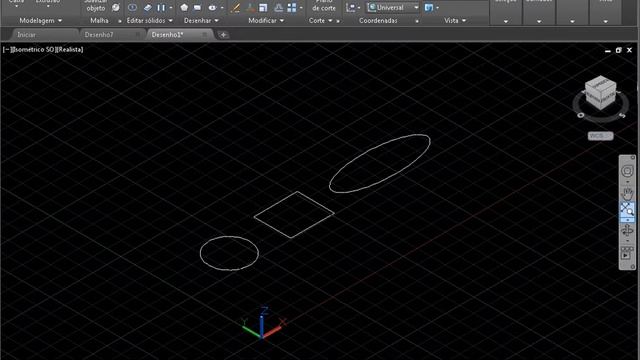Viewport: 640px width, 360px height.
Task: Select the Pan hand tool in navigation bar
Action: pyautogui.click(x=627, y=193)
